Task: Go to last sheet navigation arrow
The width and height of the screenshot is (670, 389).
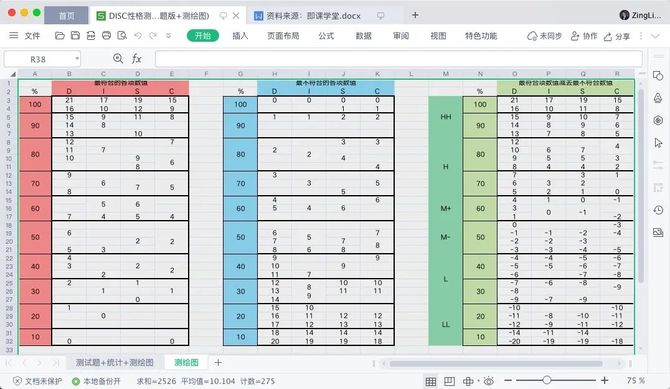Action: [x=56, y=363]
